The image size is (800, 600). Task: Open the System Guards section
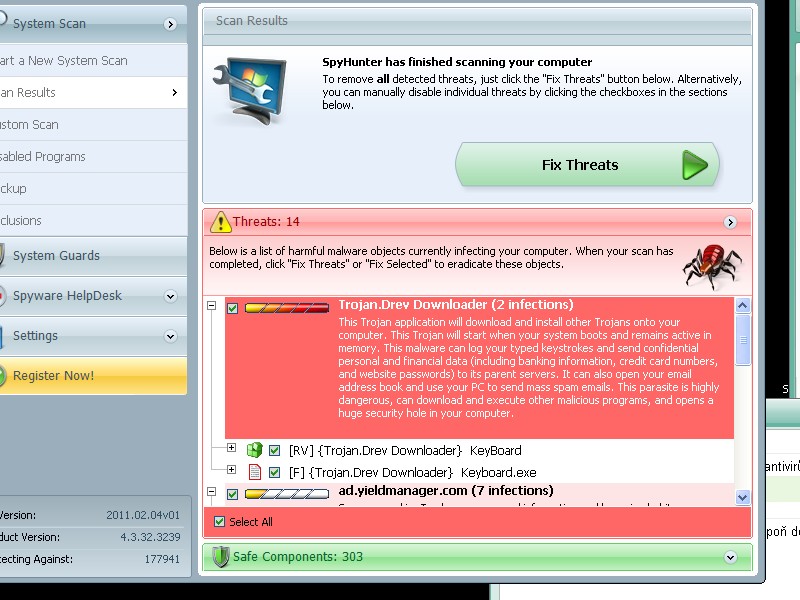(93, 255)
